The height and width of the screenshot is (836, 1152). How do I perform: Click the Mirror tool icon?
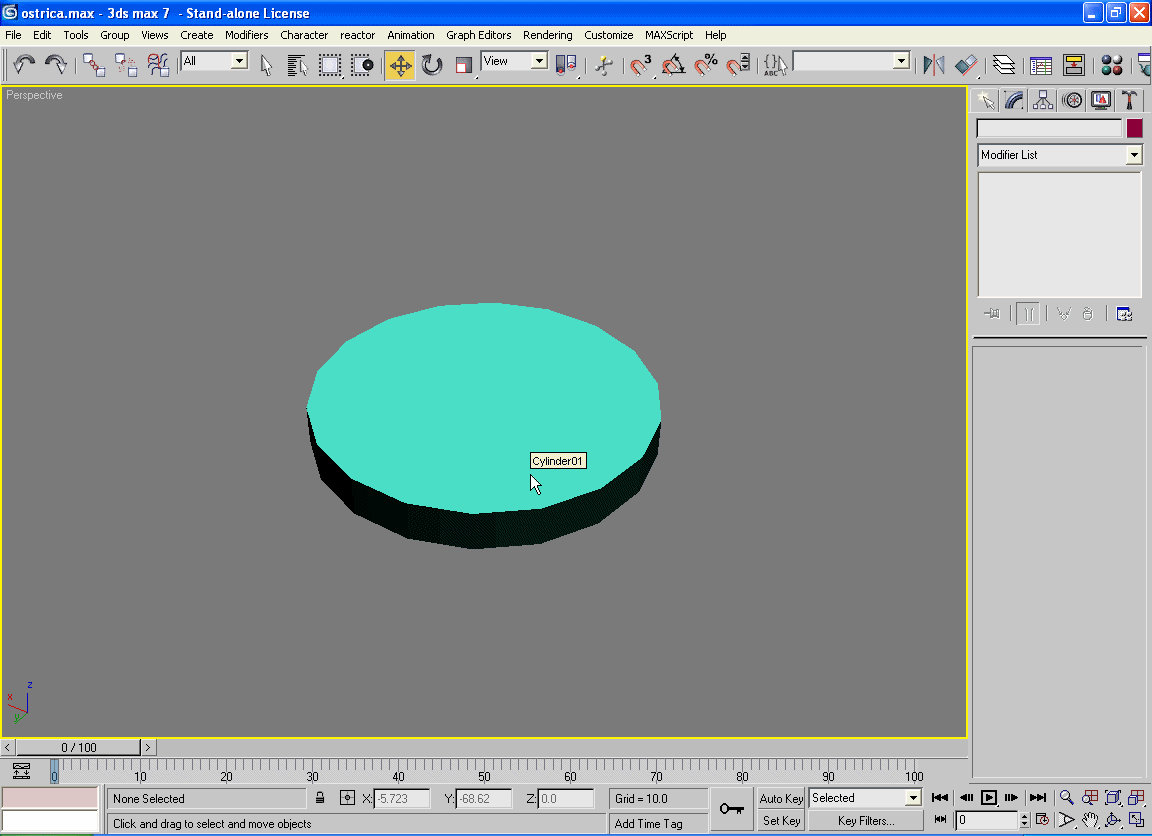coord(933,66)
